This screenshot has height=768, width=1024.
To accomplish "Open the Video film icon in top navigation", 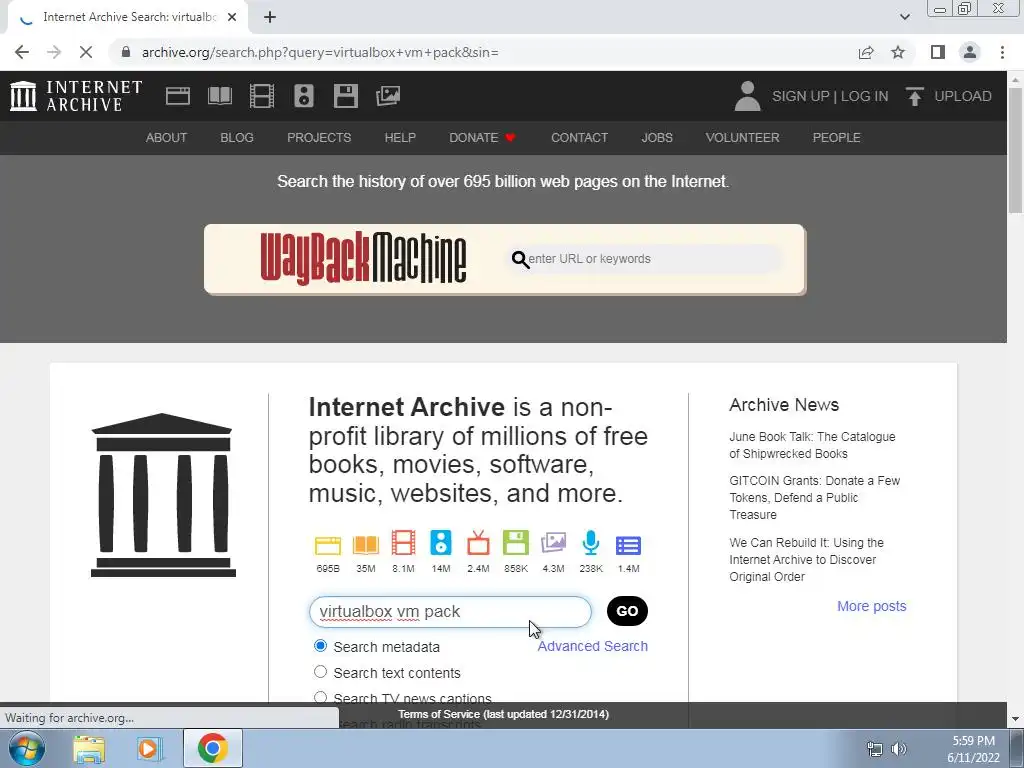I will (x=262, y=96).
